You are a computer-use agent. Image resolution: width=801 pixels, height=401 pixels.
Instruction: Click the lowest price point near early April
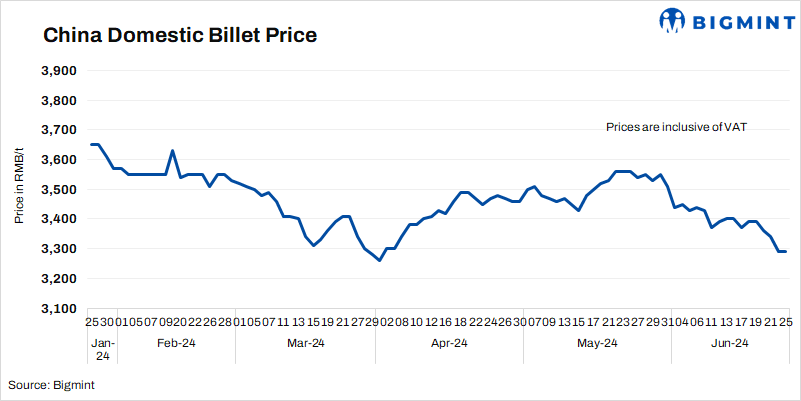point(379,260)
